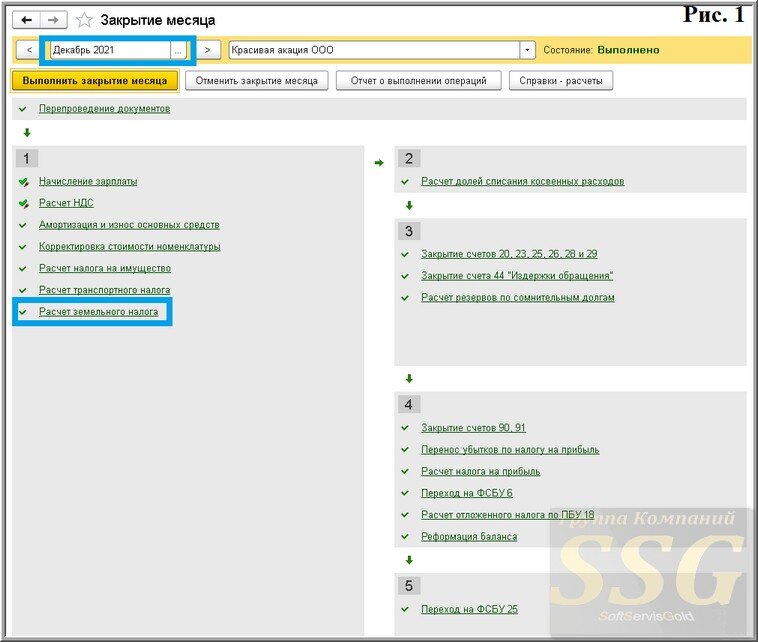The height and width of the screenshot is (642, 758).
Task: Click checkmark beside Закрытие счета 44
Action: coord(405,276)
